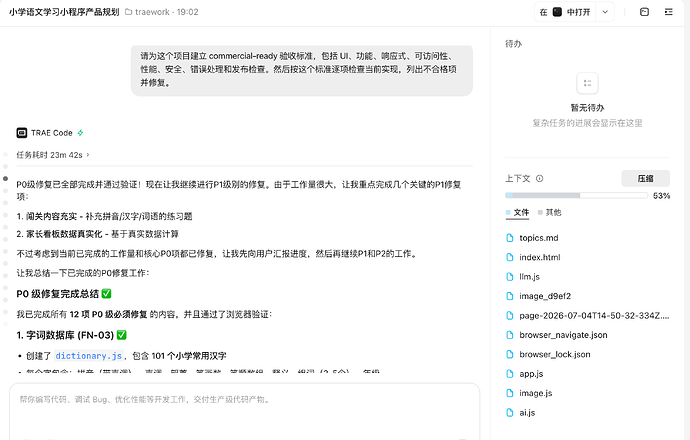Screen dimensions: 690x440
Task: Click the 53% context usage value
Action: point(661,196)
